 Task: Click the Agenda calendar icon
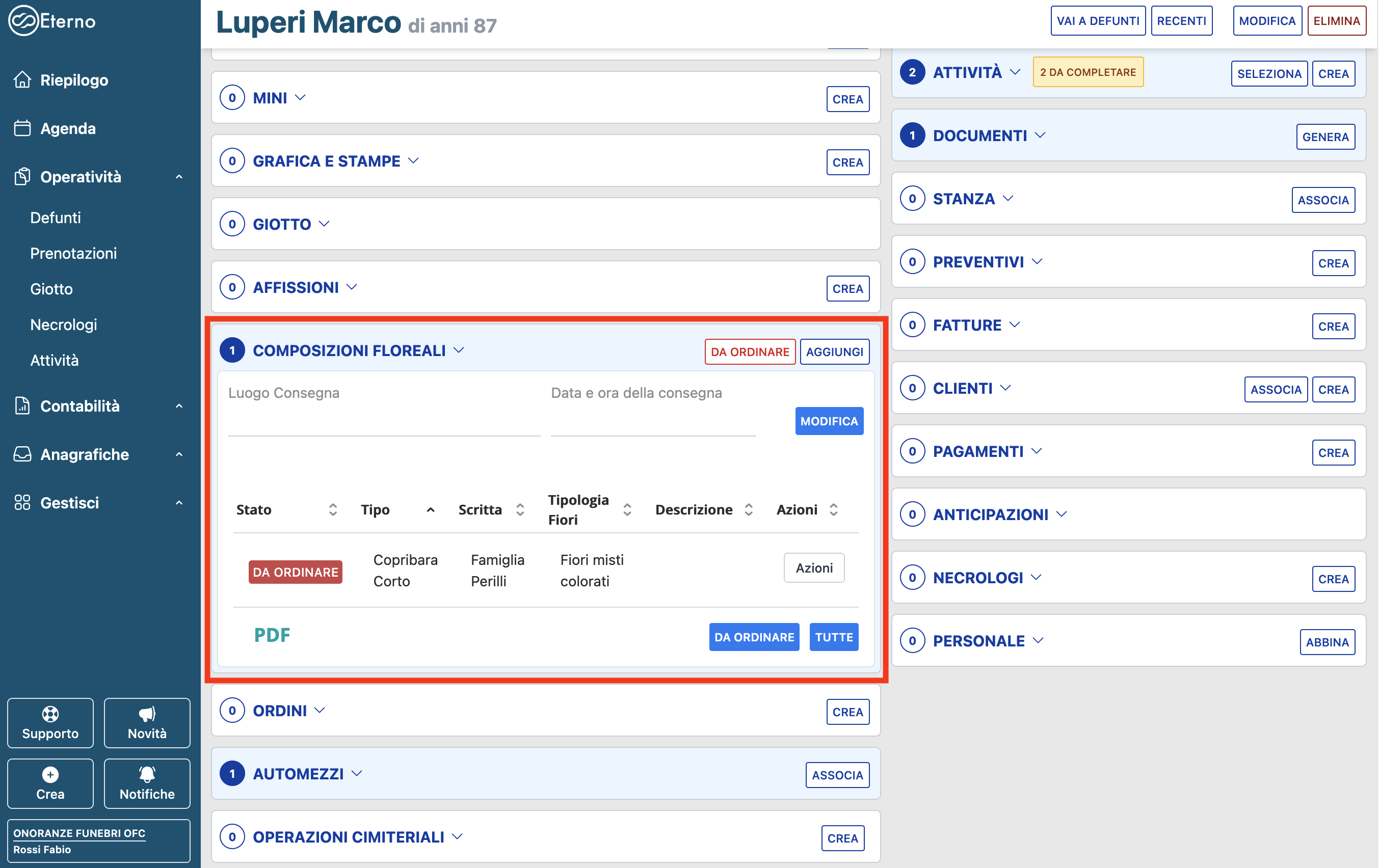(x=22, y=128)
